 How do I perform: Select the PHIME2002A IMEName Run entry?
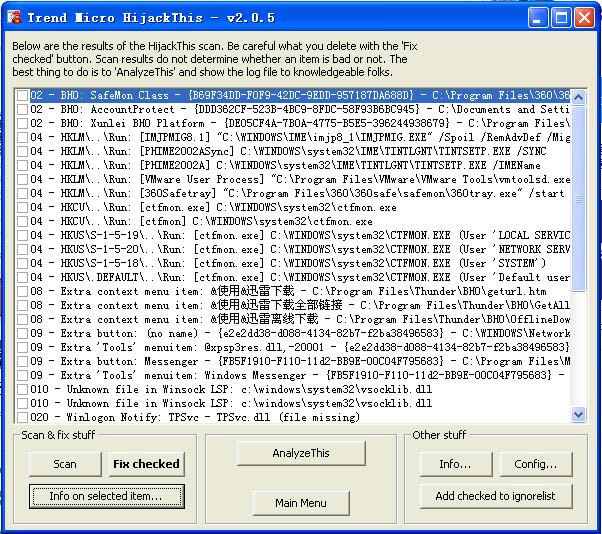pos(285,165)
